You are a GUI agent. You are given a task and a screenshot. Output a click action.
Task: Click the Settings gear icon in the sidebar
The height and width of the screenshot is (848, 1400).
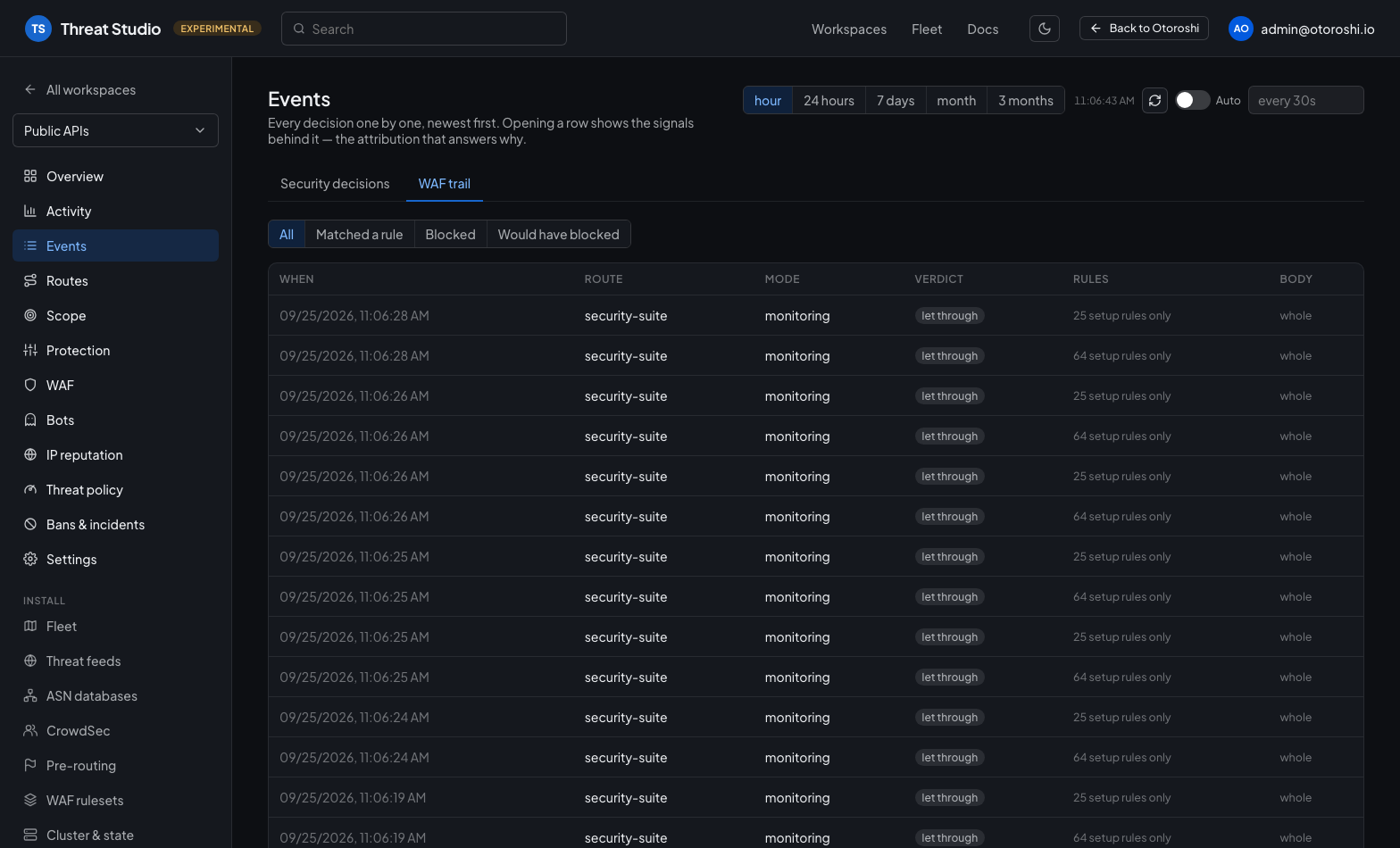point(30,559)
